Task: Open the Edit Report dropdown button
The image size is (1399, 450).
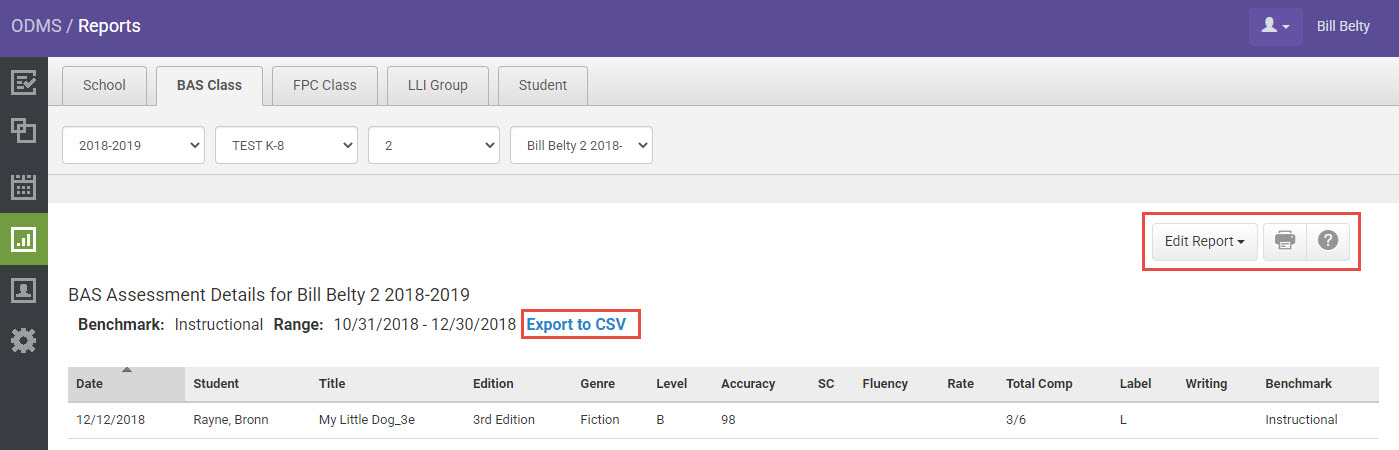Action: tap(1204, 241)
